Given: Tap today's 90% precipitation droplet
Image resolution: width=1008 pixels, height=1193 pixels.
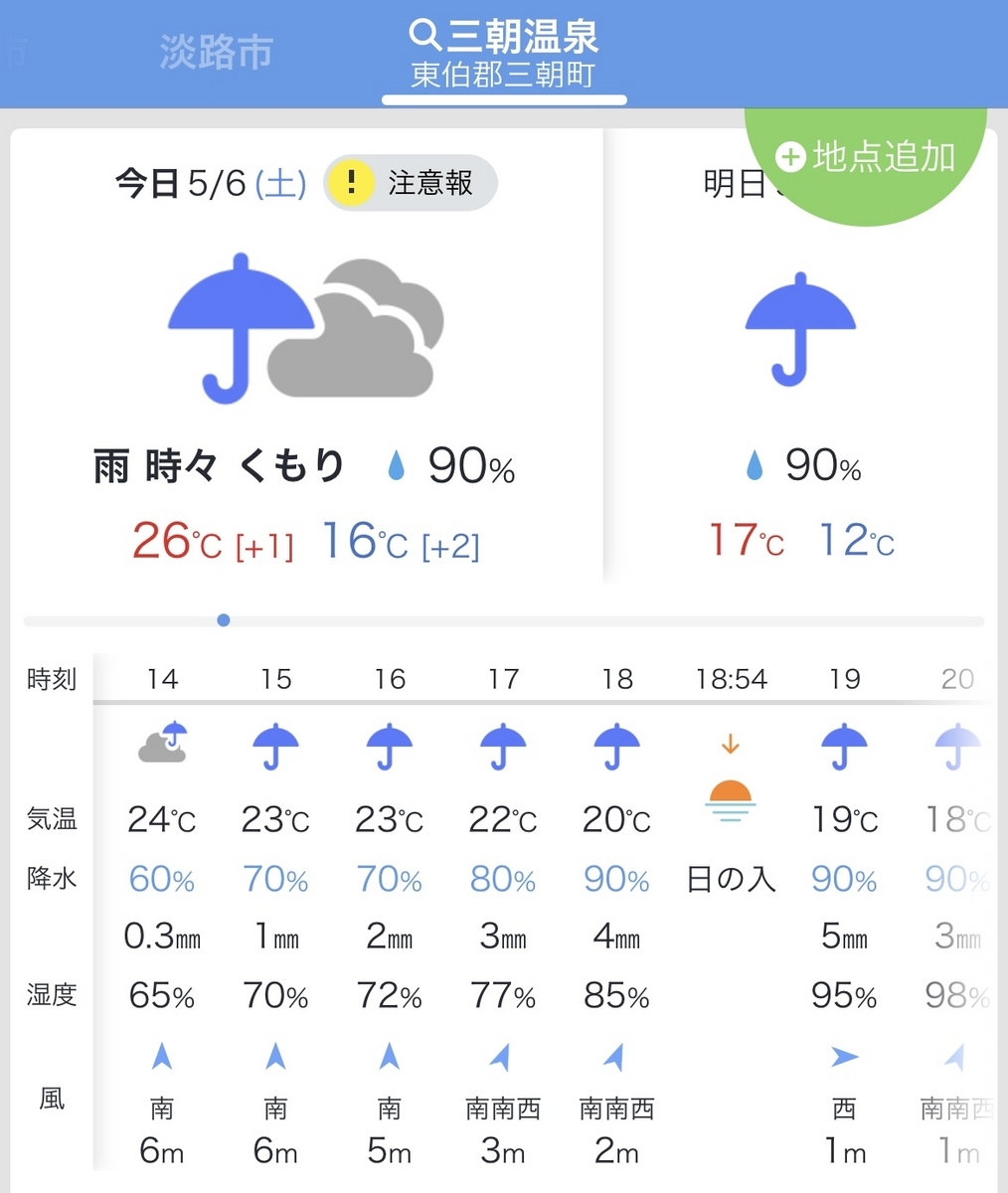Looking at the screenshot, I should (x=397, y=465).
